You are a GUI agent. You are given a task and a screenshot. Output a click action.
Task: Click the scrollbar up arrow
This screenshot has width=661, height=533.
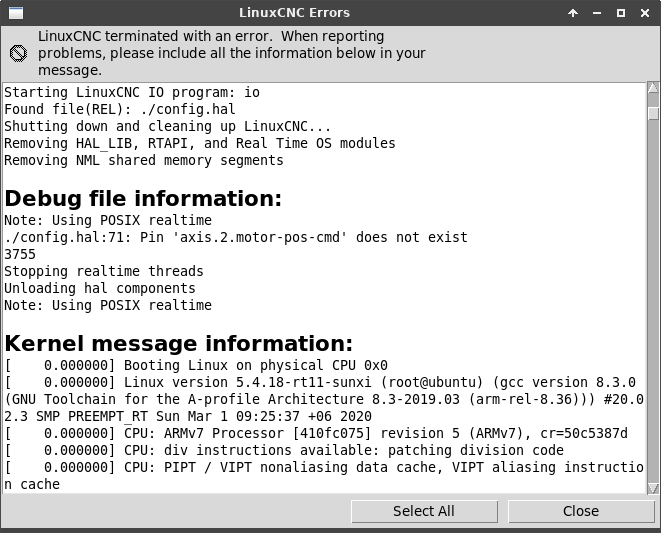coord(653,88)
